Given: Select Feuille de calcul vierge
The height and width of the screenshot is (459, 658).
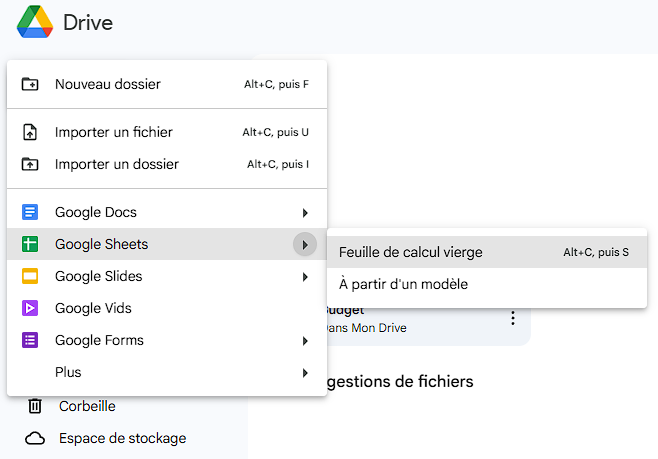Looking at the screenshot, I should click(x=410, y=252).
